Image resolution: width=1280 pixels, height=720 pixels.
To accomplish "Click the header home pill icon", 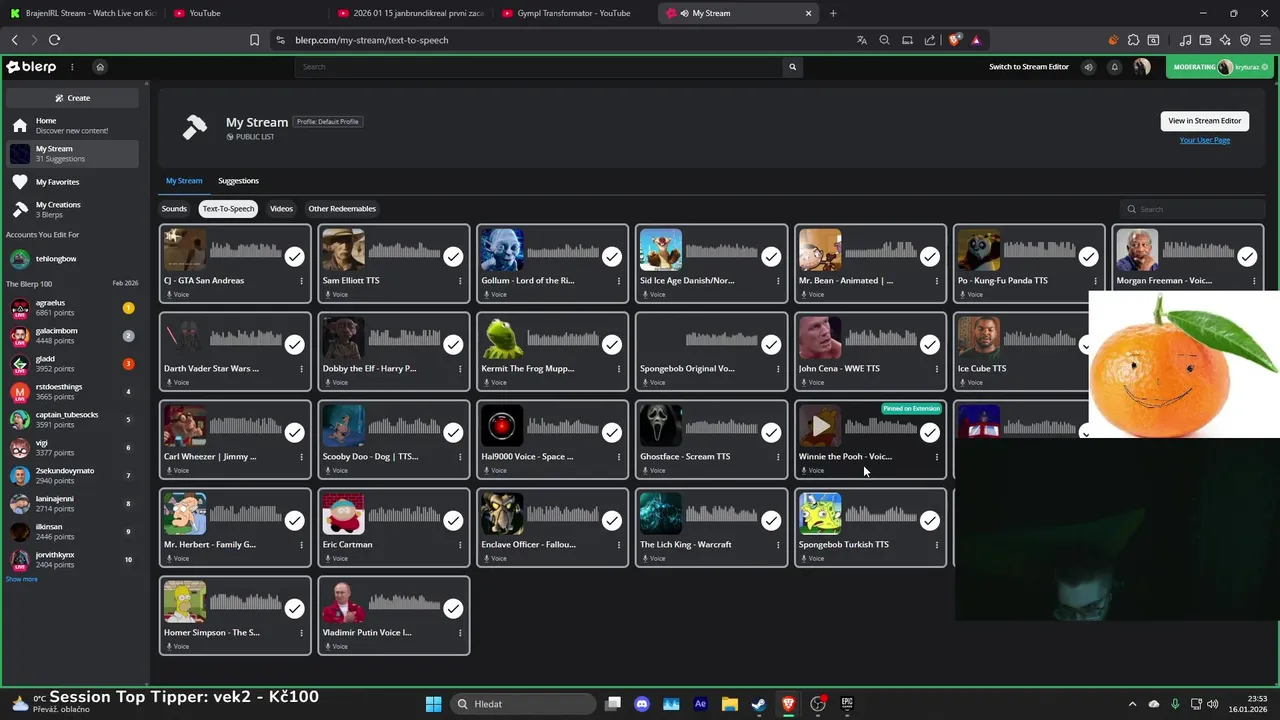I will click(100, 67).
